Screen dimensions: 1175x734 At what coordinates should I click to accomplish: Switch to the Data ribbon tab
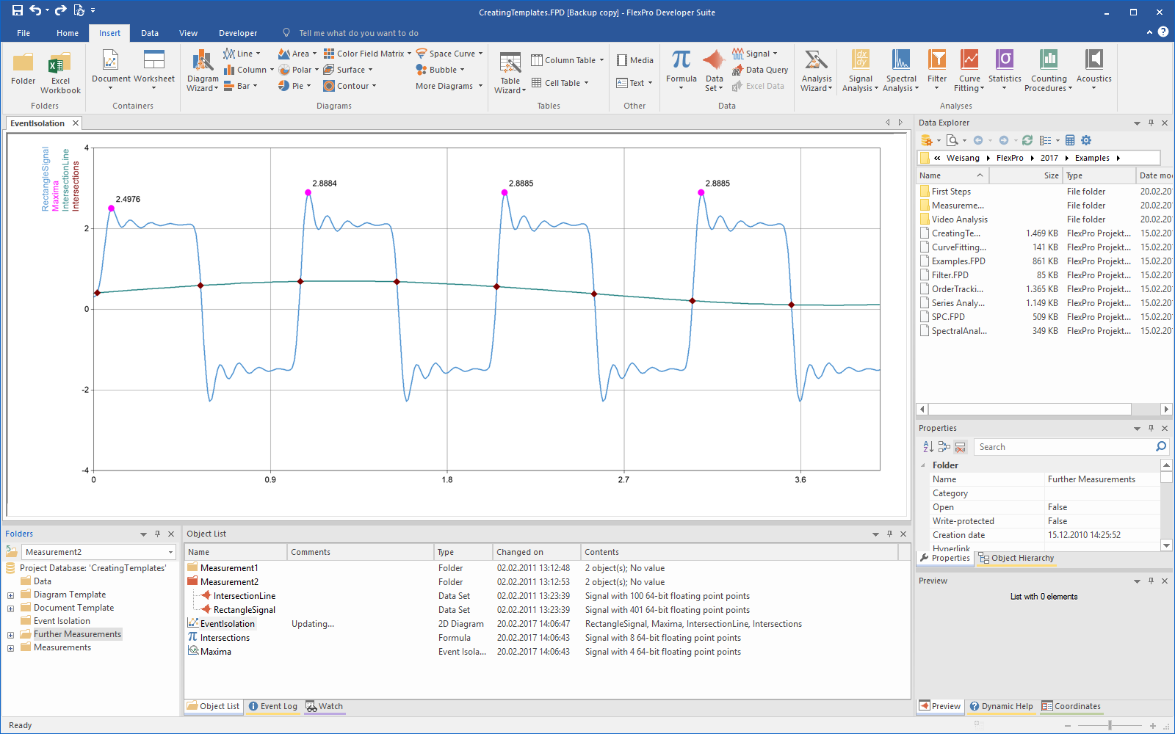[x=149, y=33]
